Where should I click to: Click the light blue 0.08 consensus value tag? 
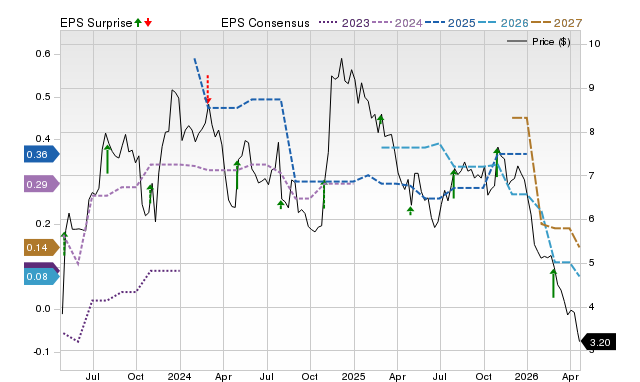[x=42, y=277]
